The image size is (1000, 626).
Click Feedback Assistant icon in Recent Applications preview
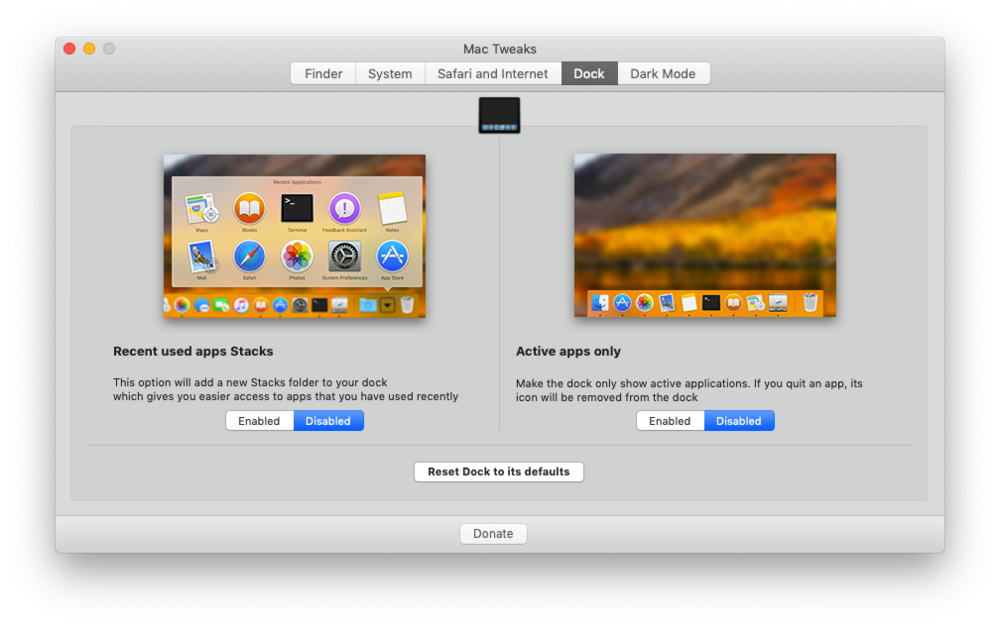pyautogui.click(x=344, y=209)
